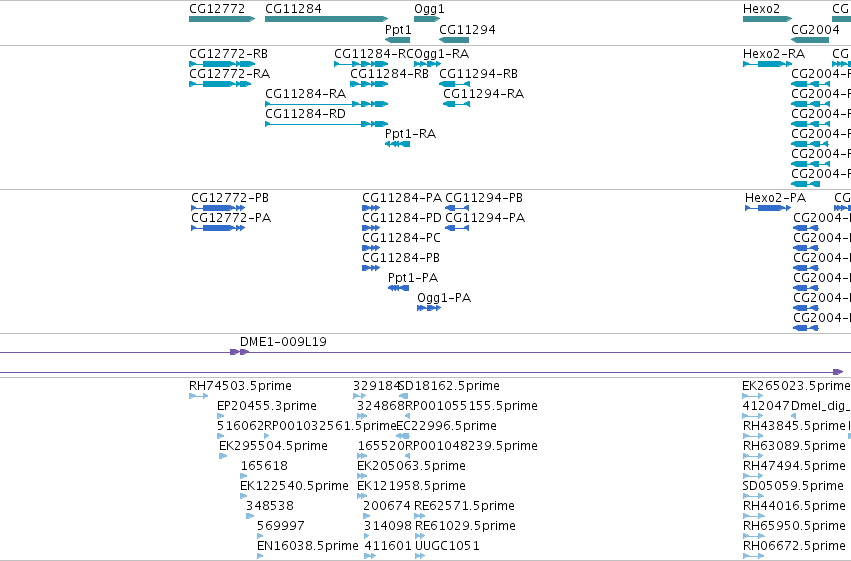Click the CG11294-RA transcript label
This screenshot has width=851, height=561.
coord(484,94)
